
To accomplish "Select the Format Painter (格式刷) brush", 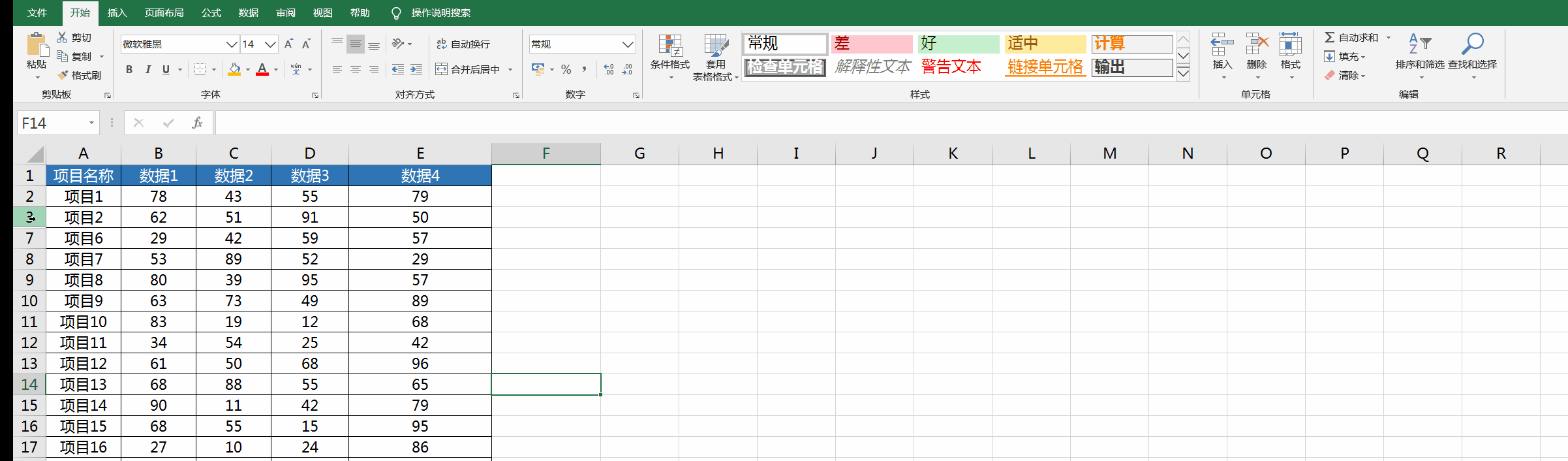I will pyautogui.click(x=63, y=75).
